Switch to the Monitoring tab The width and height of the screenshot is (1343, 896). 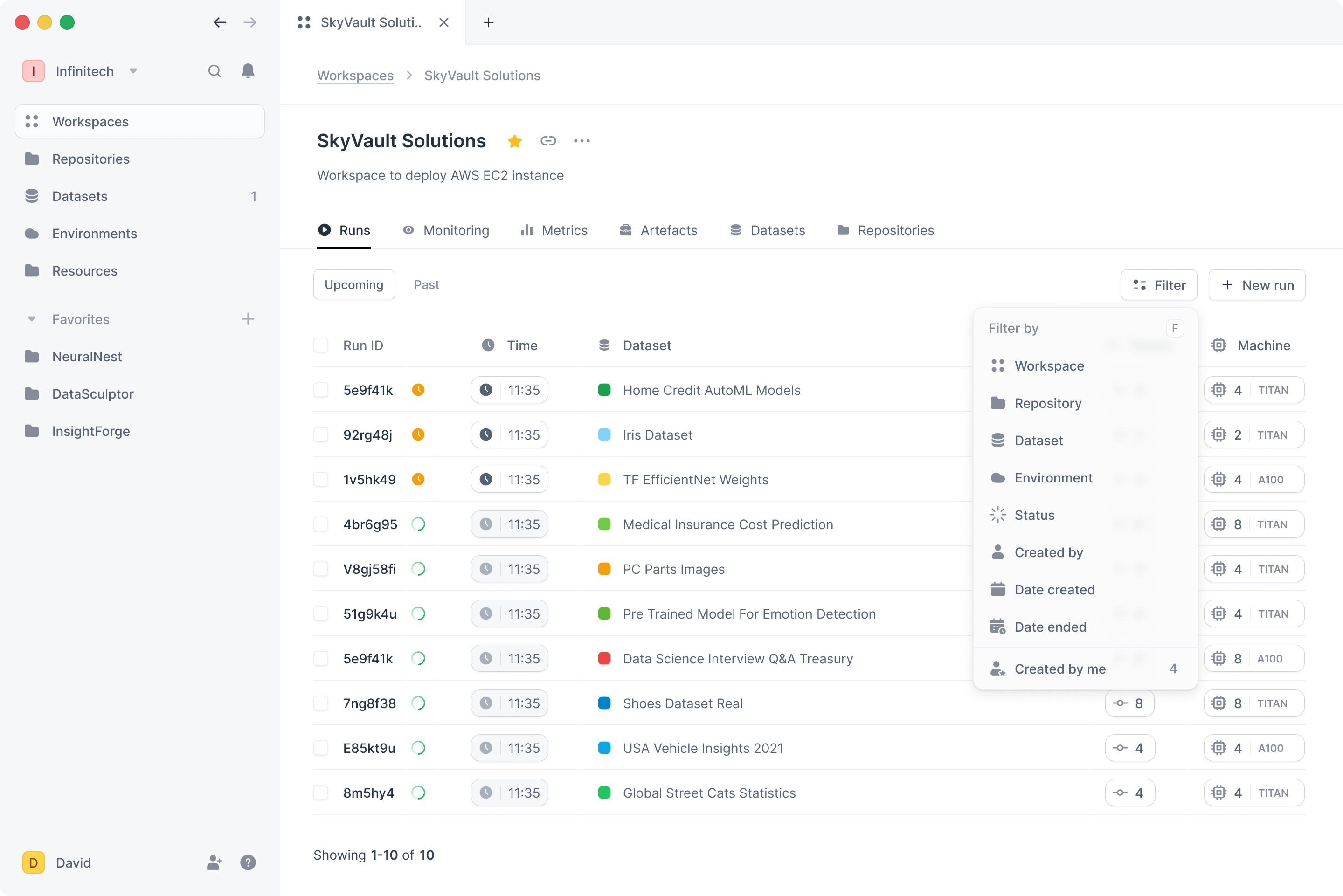click(x=446, y=230)
